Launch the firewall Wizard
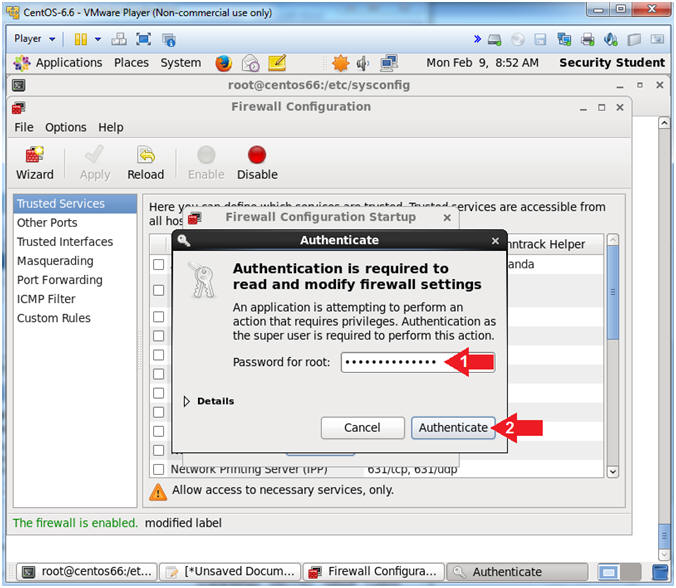 [35, 163]
